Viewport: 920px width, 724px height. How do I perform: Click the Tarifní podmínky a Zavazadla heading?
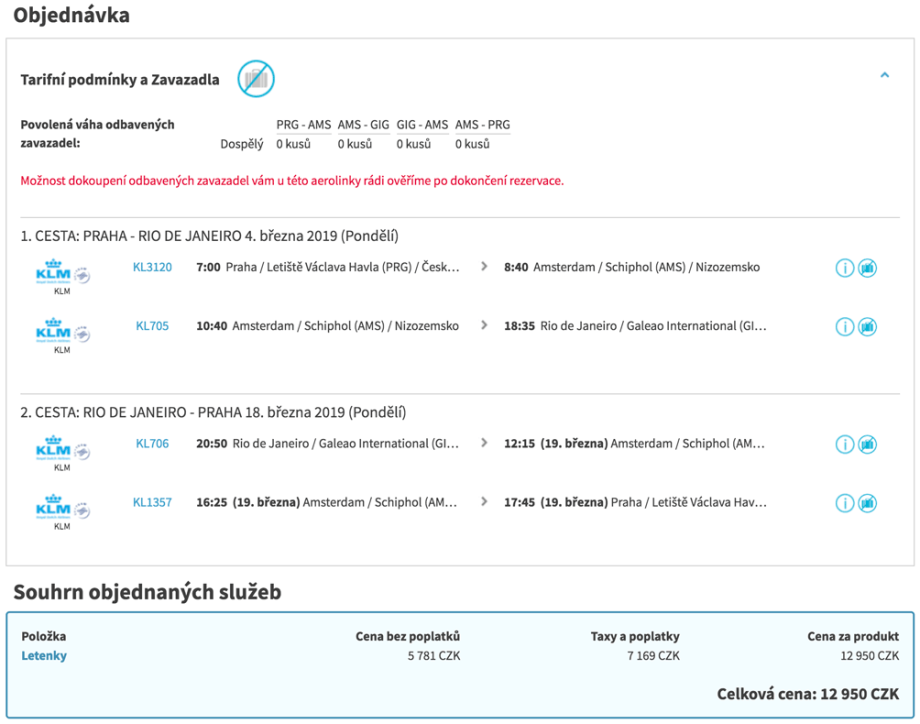120,80
